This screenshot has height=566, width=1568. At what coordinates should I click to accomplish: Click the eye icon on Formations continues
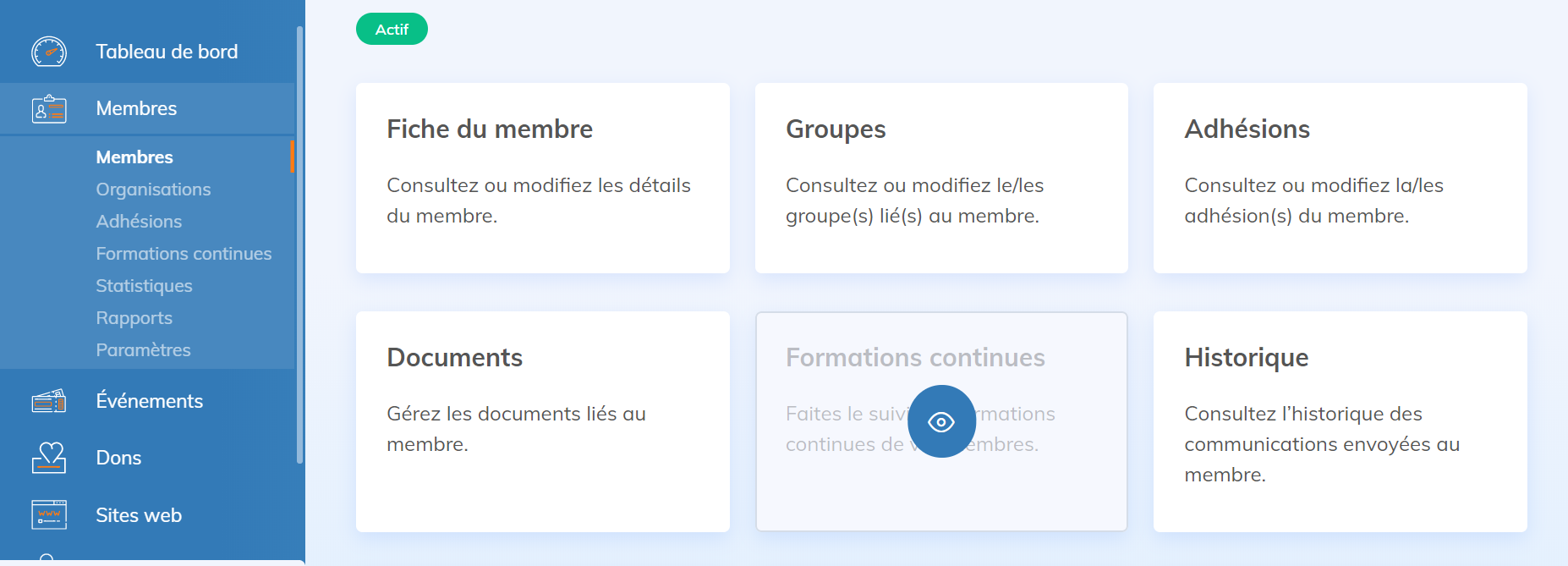(940, 421)
